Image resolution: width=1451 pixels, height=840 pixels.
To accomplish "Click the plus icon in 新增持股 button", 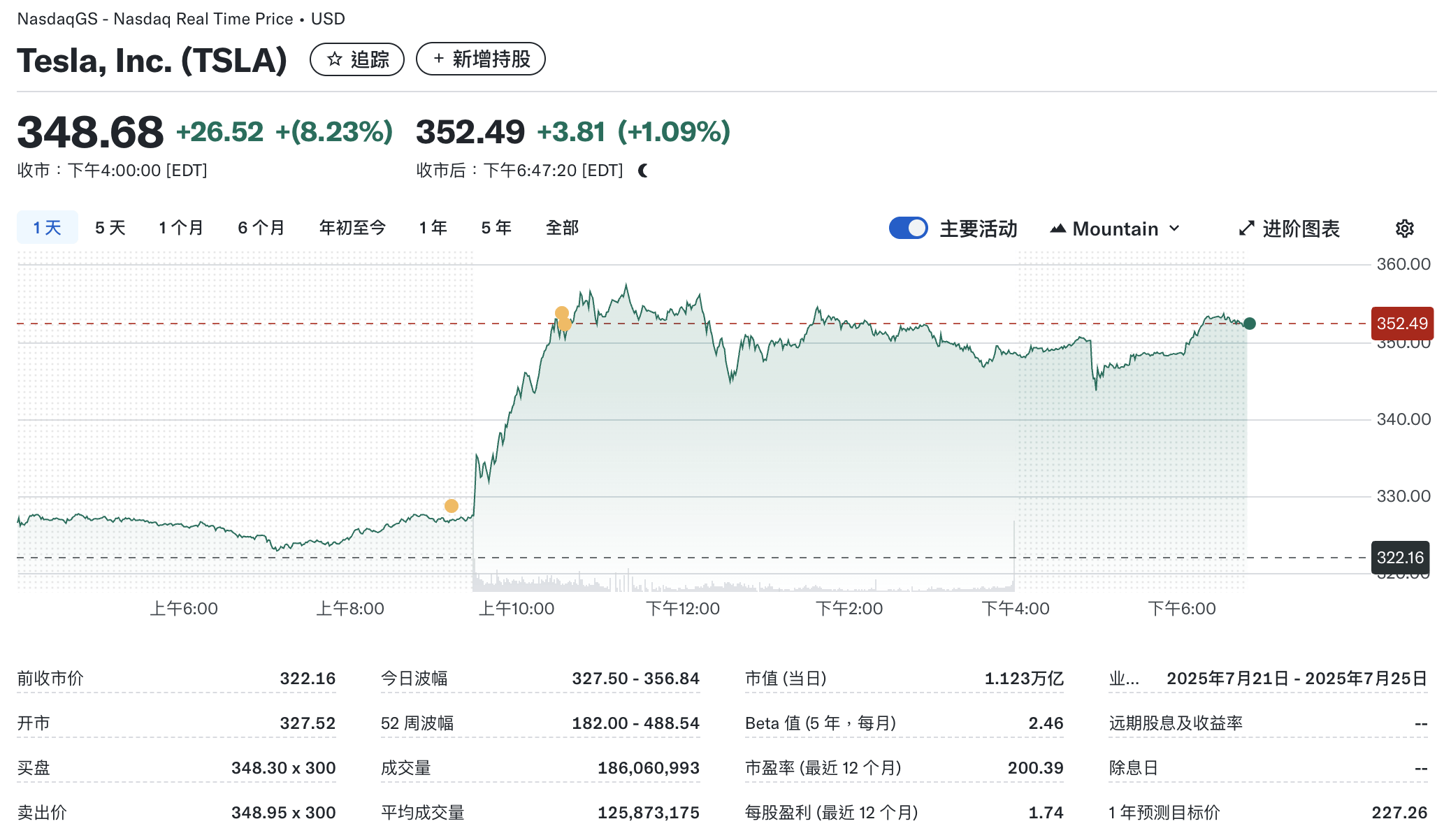I will coord(438,59).
